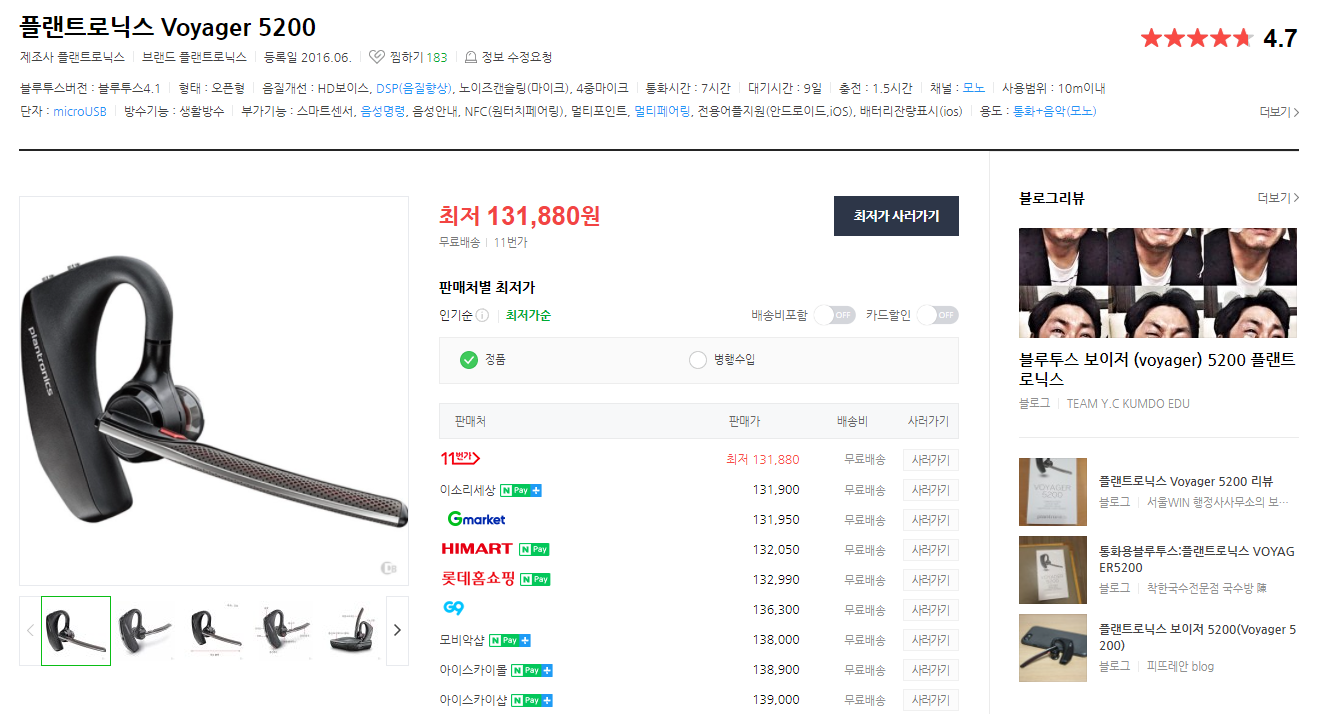Image resolution: width=1331 pixels, height=714 pixels.
Task: Click 사러가기 in the 이소리세상 row
Action: click(x=930, y=490)
